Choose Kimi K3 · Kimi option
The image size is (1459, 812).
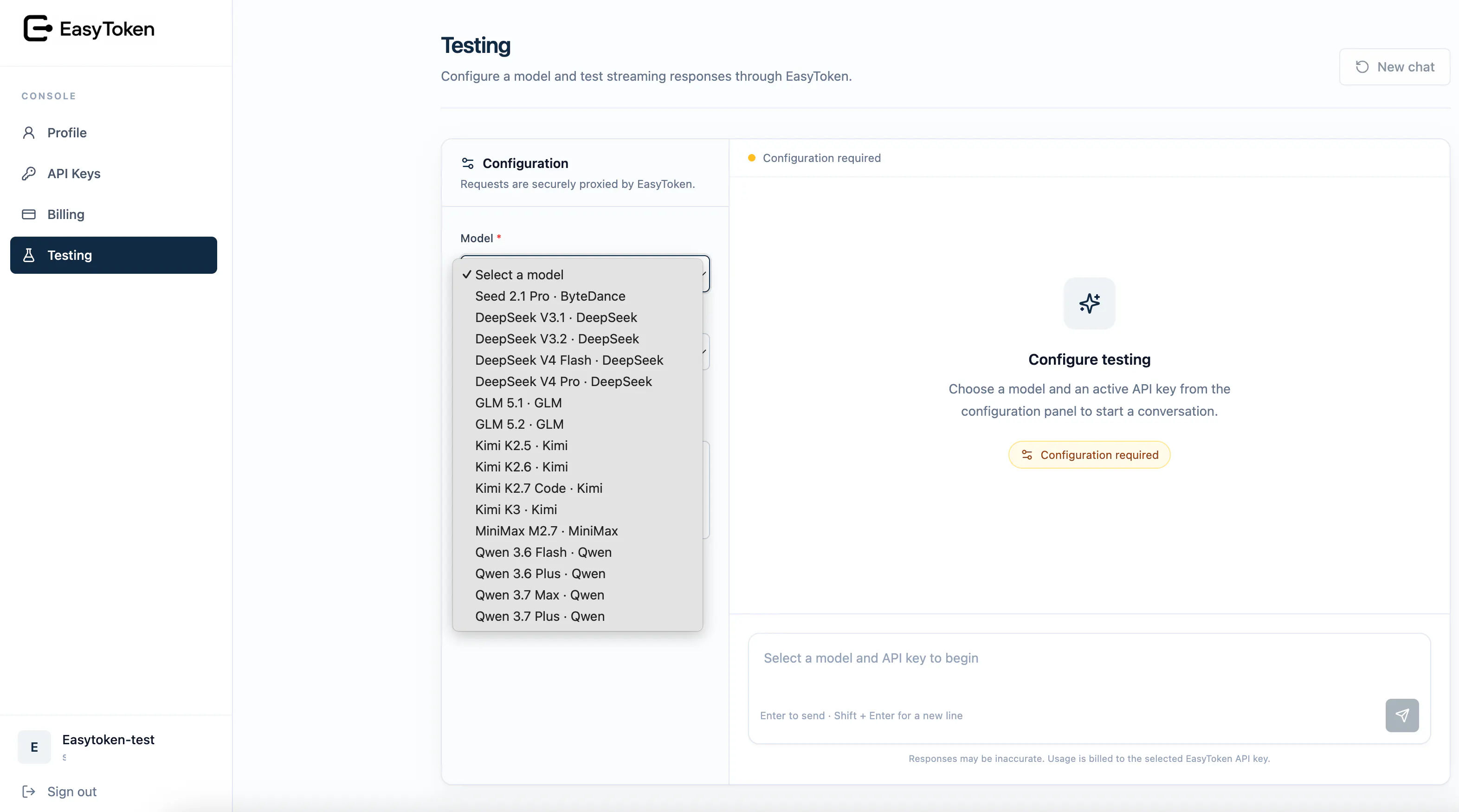point(577,509)
